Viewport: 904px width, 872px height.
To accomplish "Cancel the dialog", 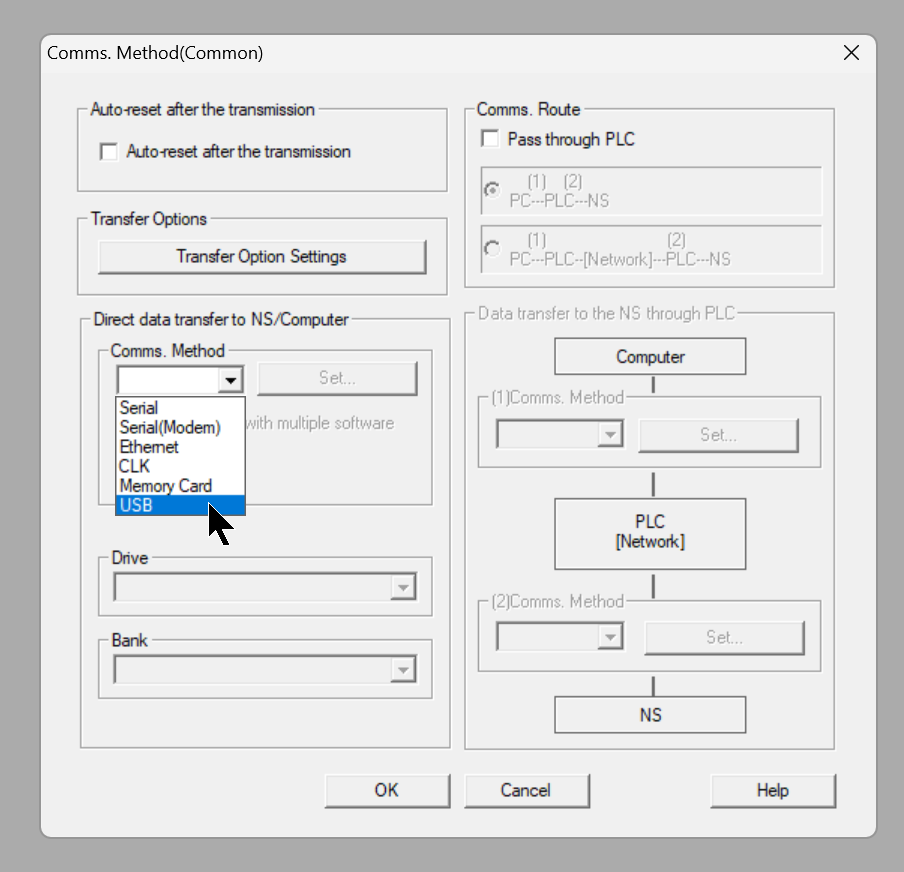I will pyautogui.click(x=526, y=791).
